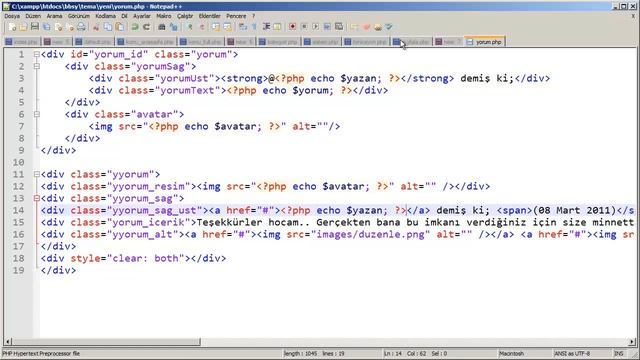Click the Copy toolbar icon
Image resolution: width=640 pixels, height=360 pixels.
(x=108, y=27)
